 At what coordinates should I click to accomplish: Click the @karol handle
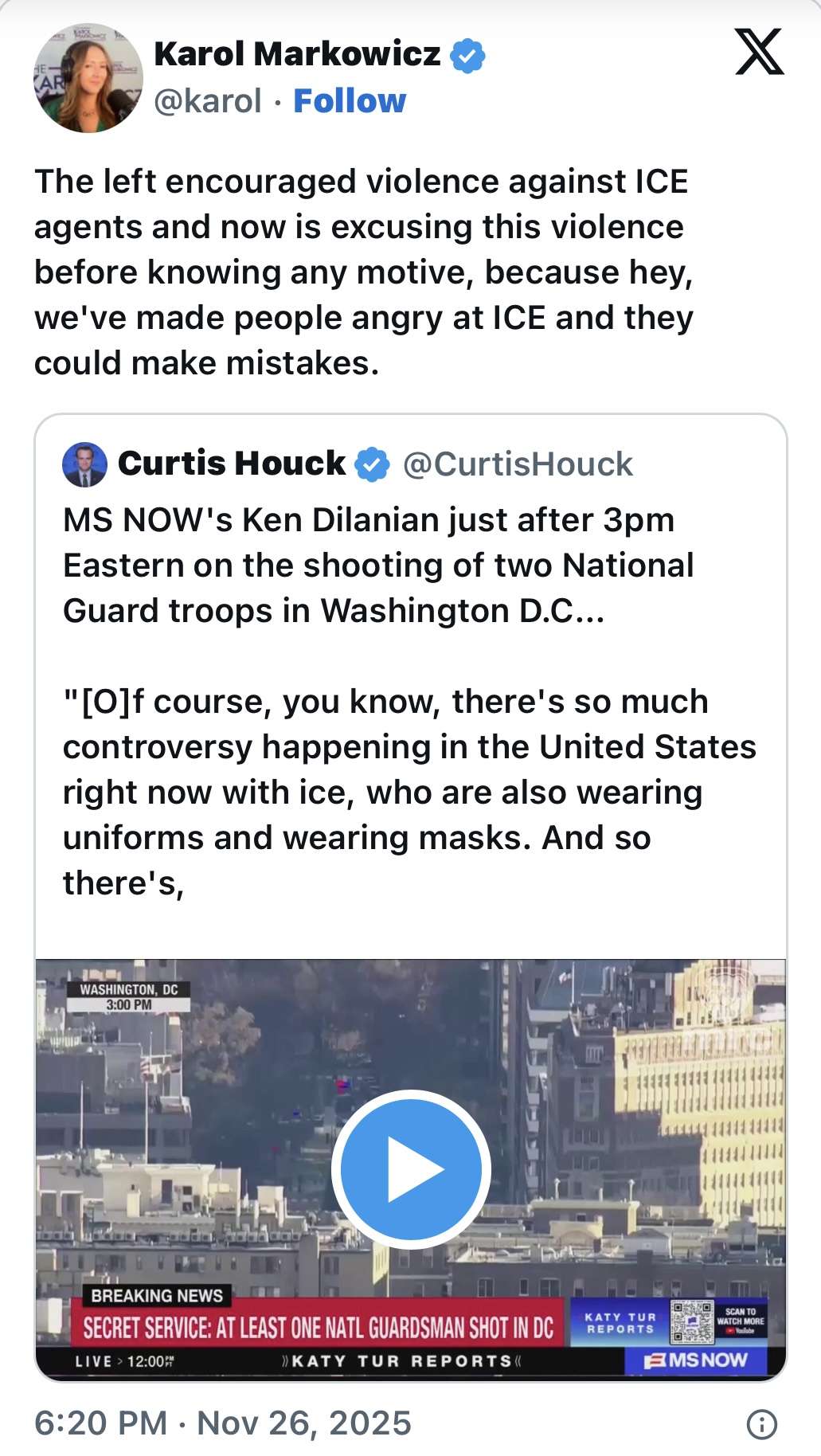tap(207, 101)
